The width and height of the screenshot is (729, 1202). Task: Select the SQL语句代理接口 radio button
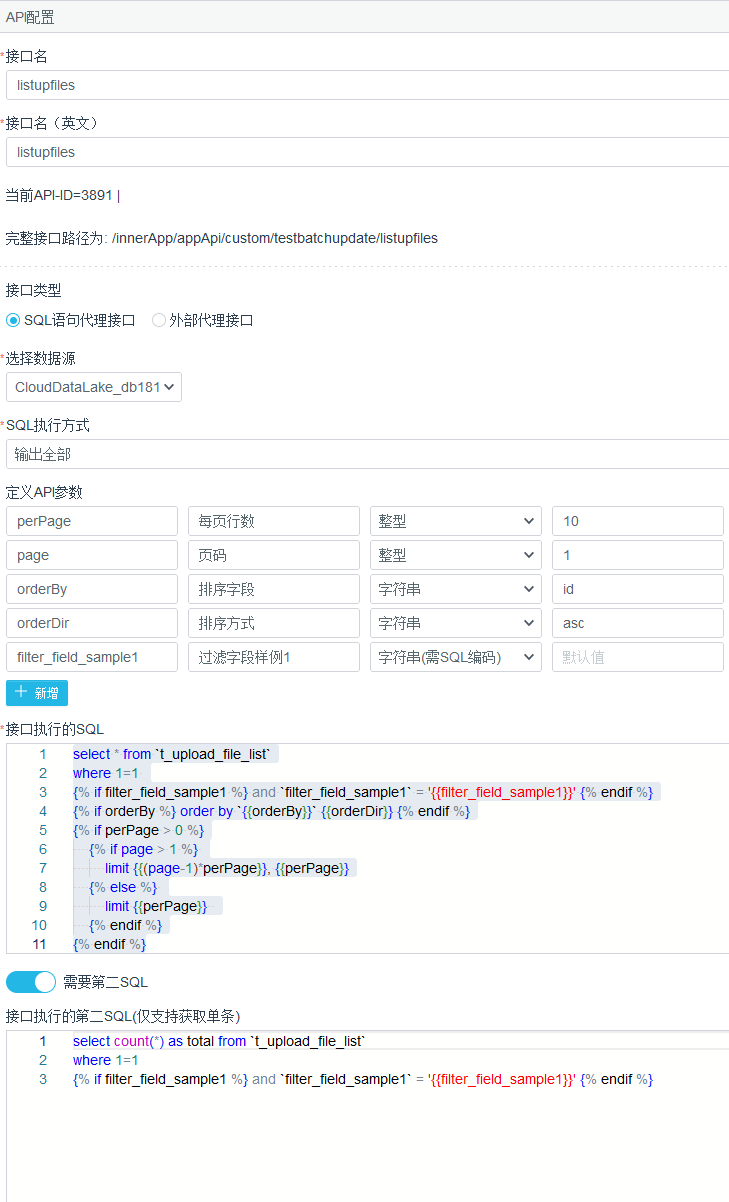14,320
